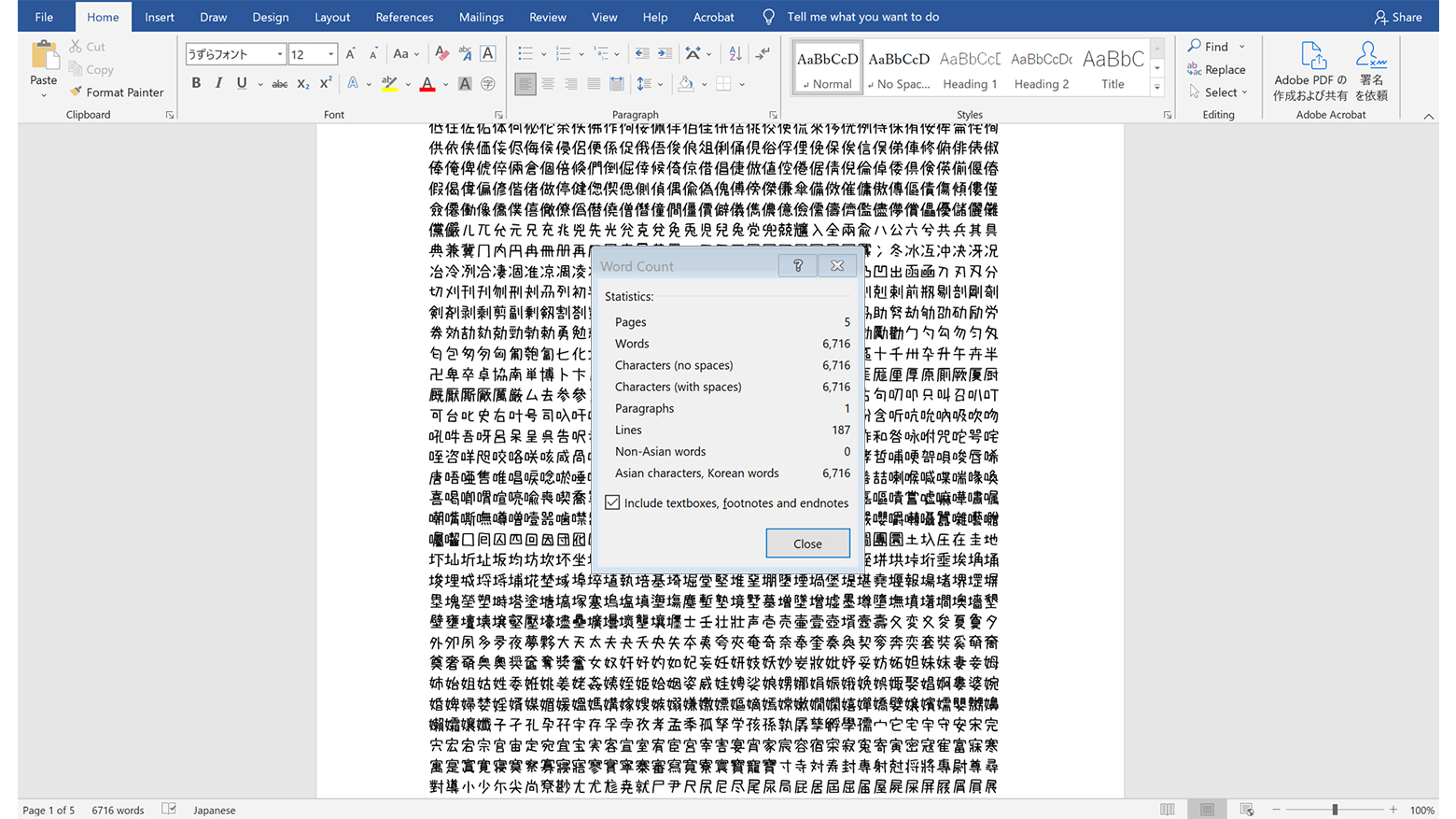Image resolution: width=1456 pixels, height=819 pixels.
Task: Collapse the ribbon with the arrow
Action: 1428,116
